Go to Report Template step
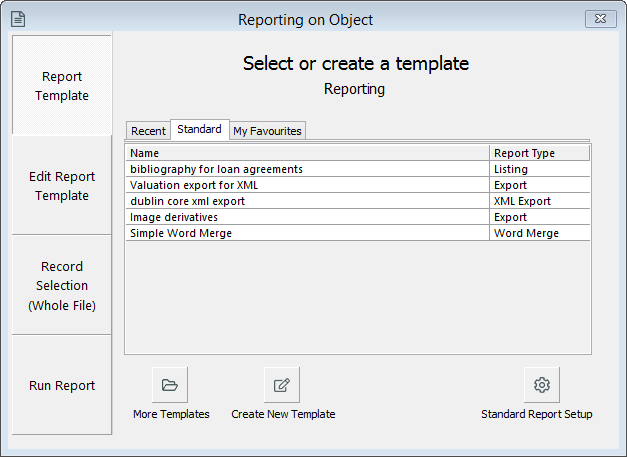Image resolution: width=627 pixels, height=457 pixels. (62, 86)
